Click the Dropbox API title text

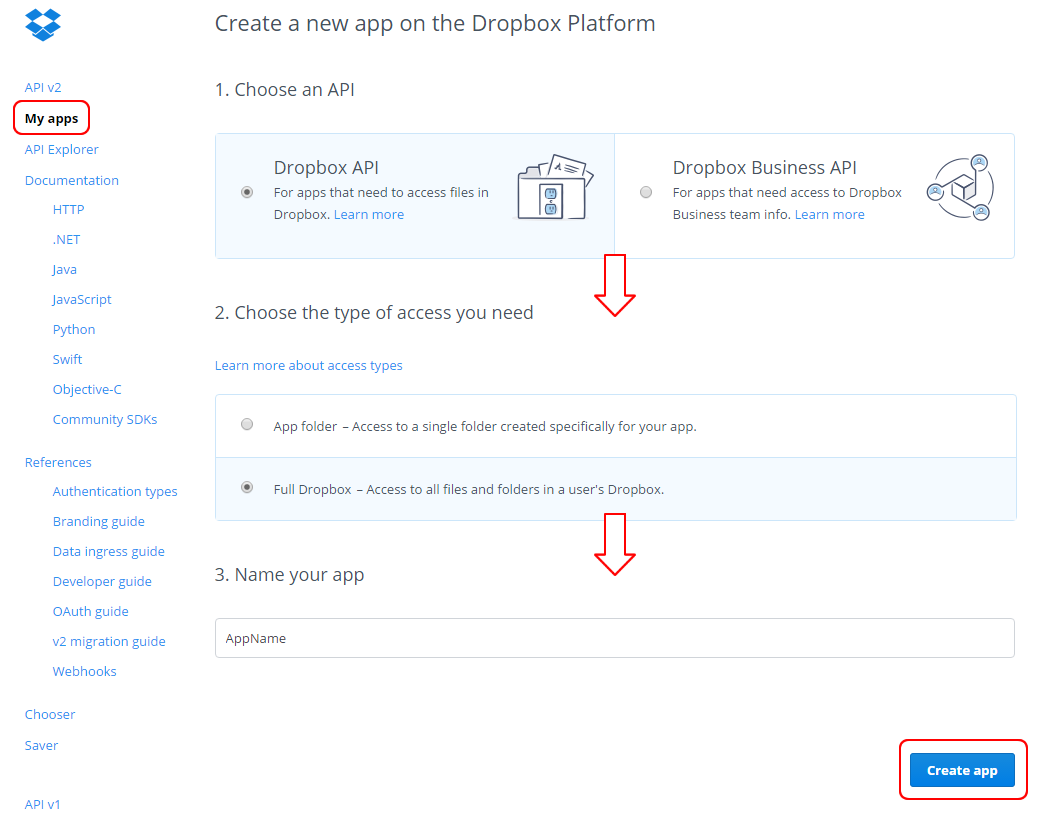coord(326,168)
